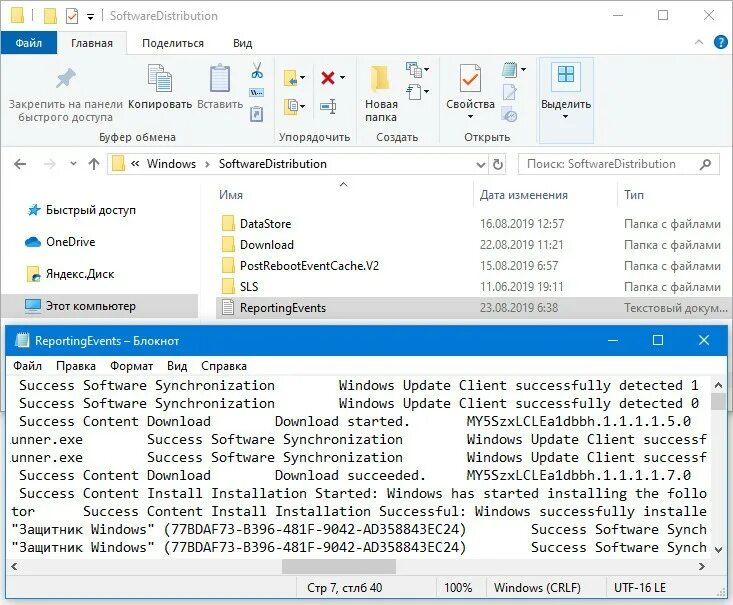The image size is (733, 605).
Task: Click the New item icon
Action: point(413,69)
